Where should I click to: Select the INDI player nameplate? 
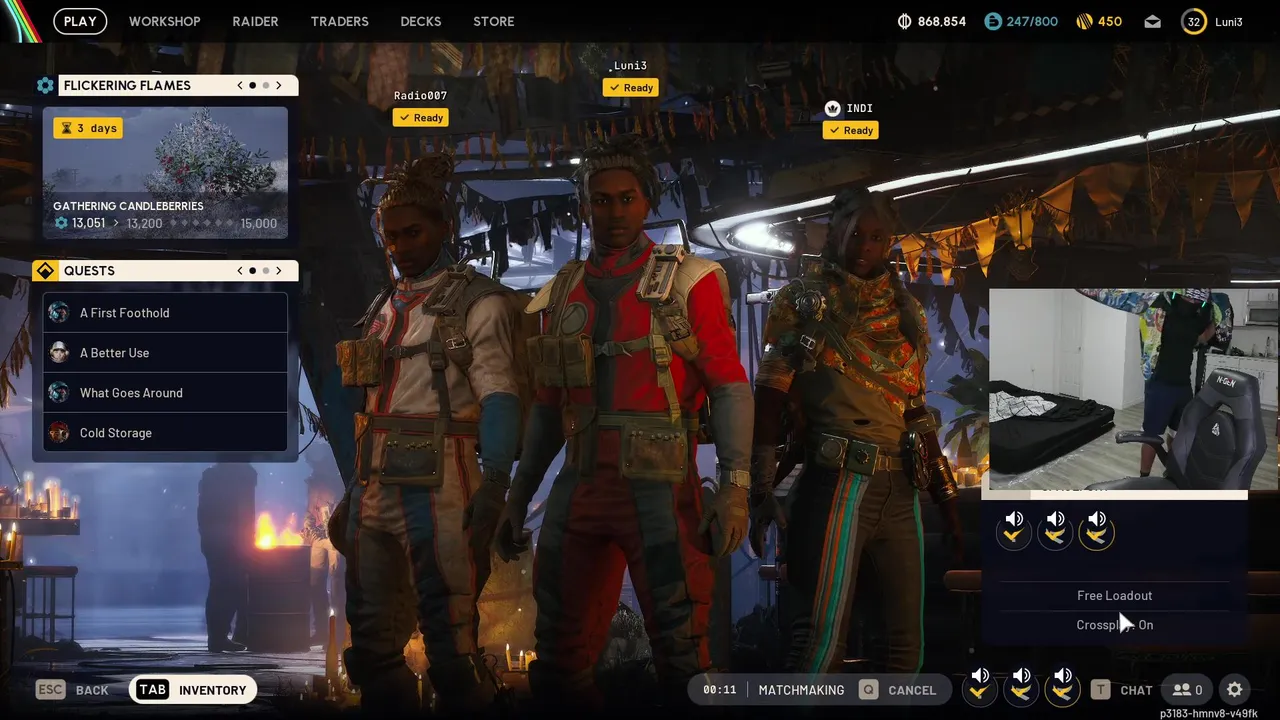pyautogui.click(x=860, y=108)
